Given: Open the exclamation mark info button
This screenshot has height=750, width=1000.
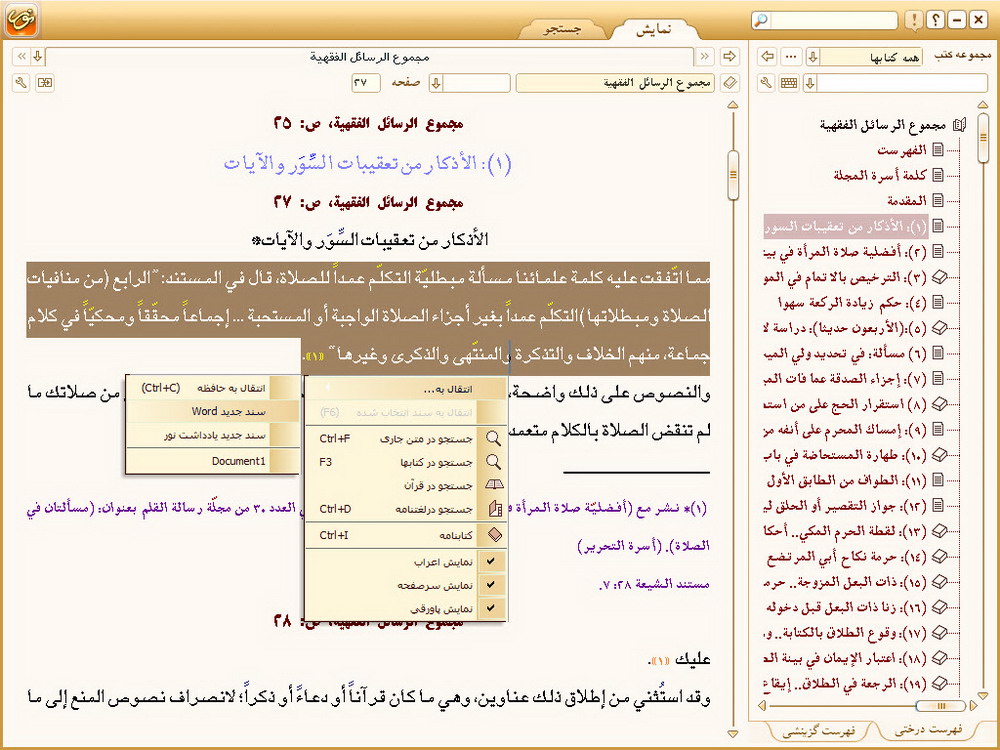Looking at the screenshot, I should click(x=914, y=20).
